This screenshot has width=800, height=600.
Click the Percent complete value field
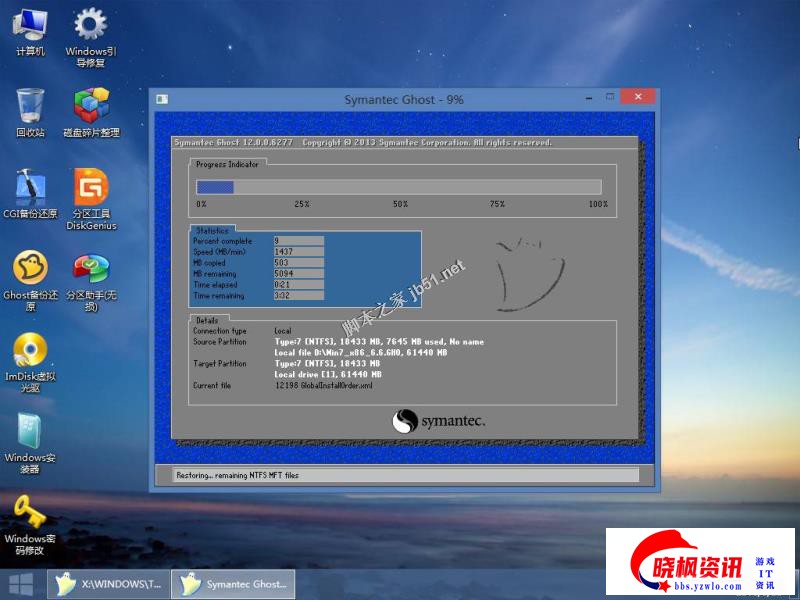298,241
